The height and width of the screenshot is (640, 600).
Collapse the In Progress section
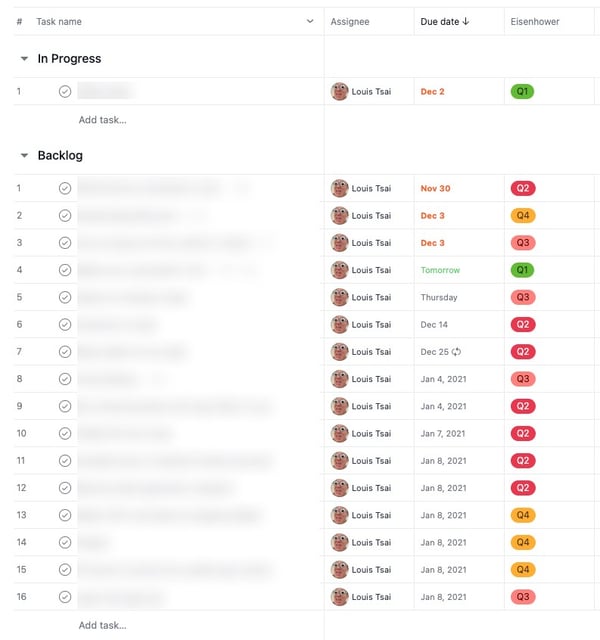24,59
